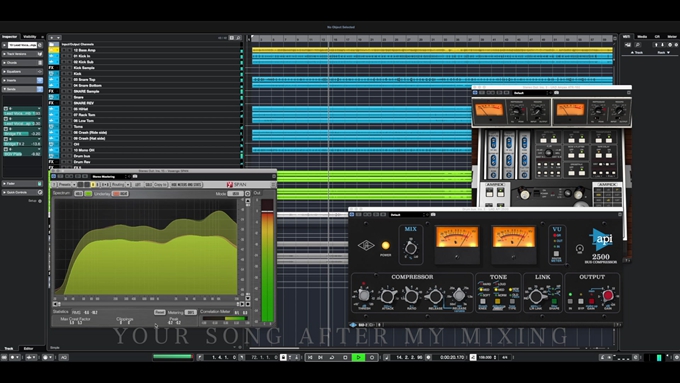This screenshot has width=680, height=383.
Task: Toggle the BYP button in OUTPUT section
Action: click(581, 301)
